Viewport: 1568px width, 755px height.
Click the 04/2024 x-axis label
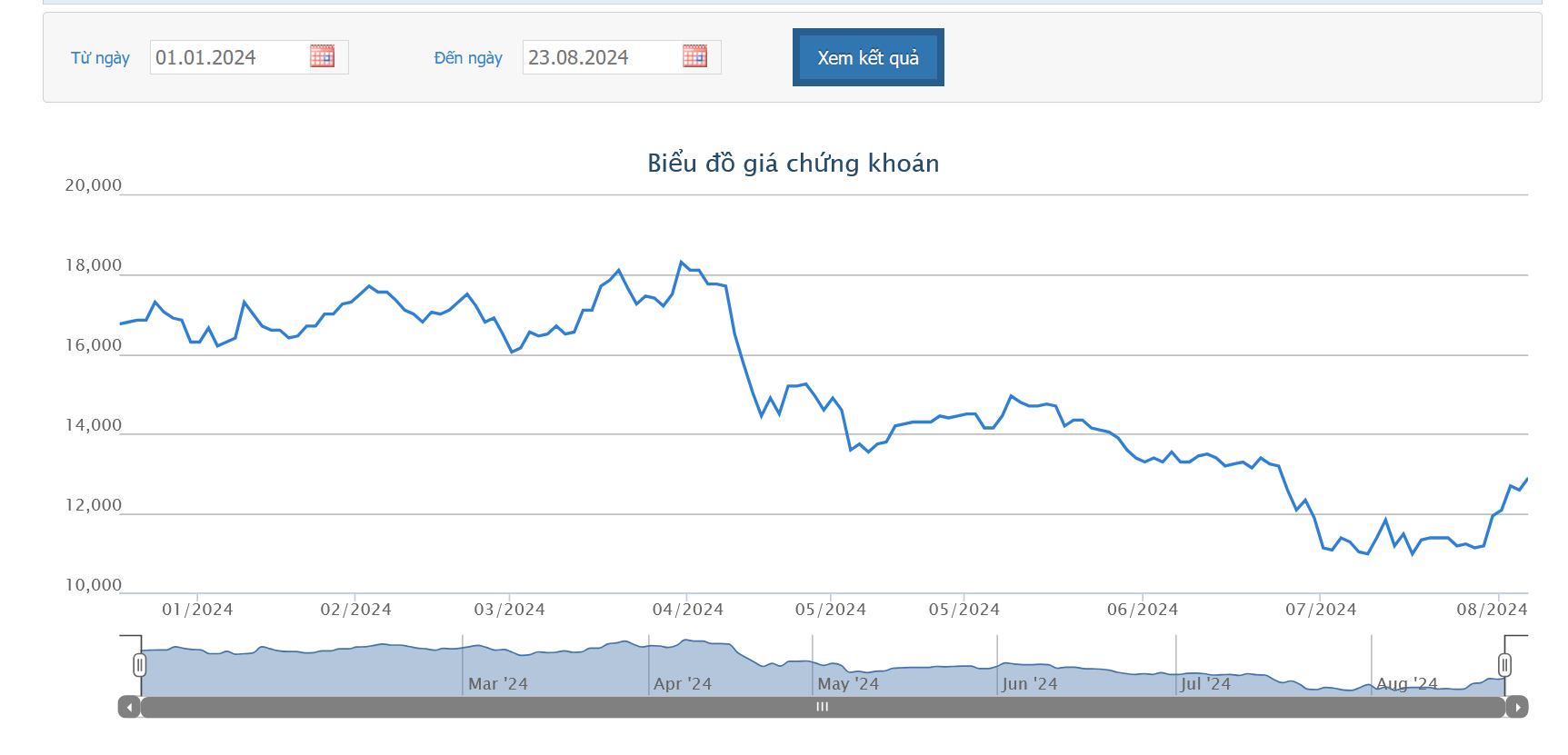tap(687, 610)
